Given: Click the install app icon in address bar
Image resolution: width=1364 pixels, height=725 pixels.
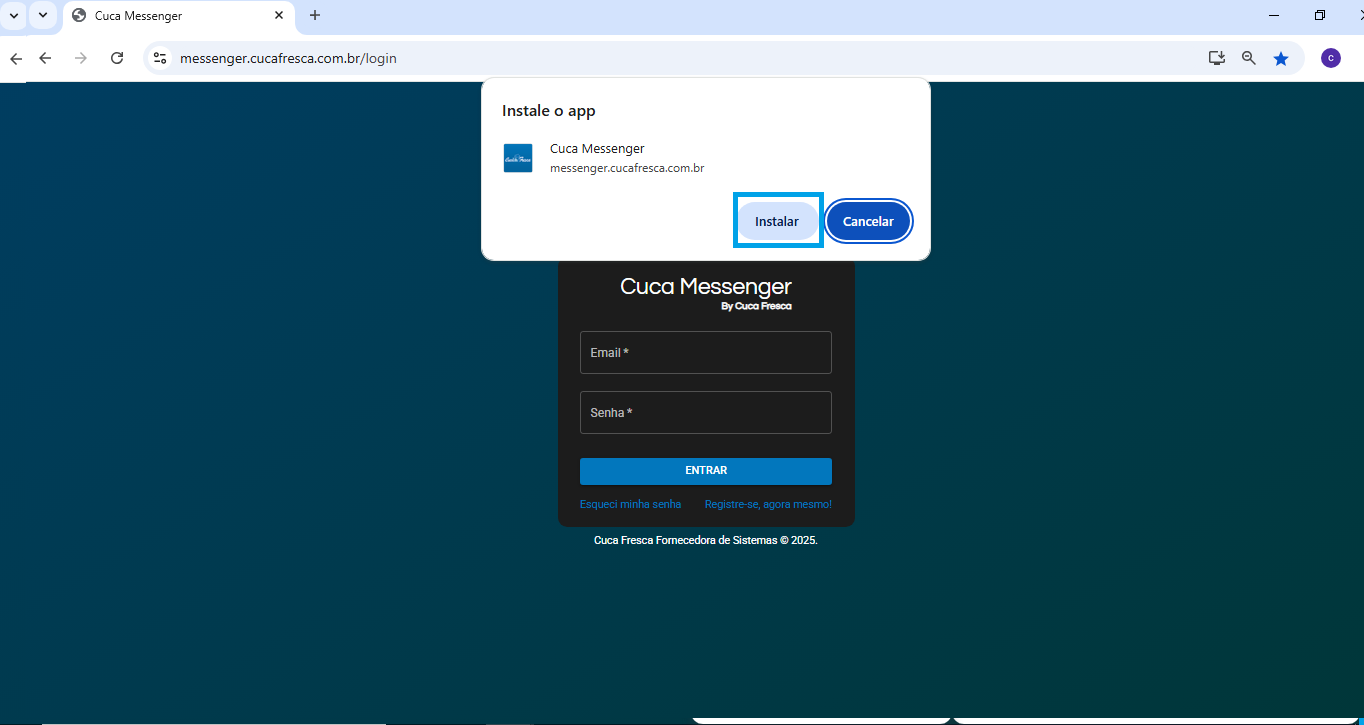Looking at the screenshot, I should coord(1217,58).
